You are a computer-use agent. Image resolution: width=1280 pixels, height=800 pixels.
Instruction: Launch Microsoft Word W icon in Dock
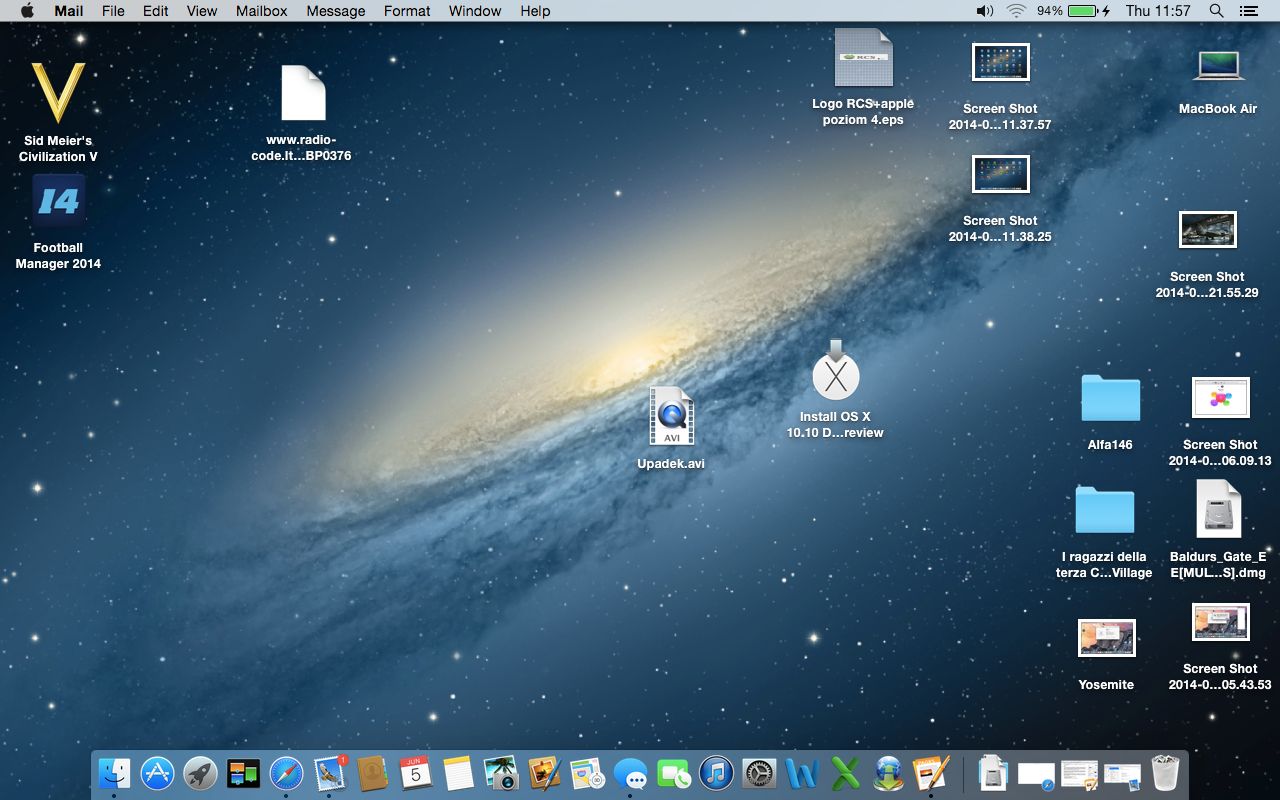tap(802, 773)
